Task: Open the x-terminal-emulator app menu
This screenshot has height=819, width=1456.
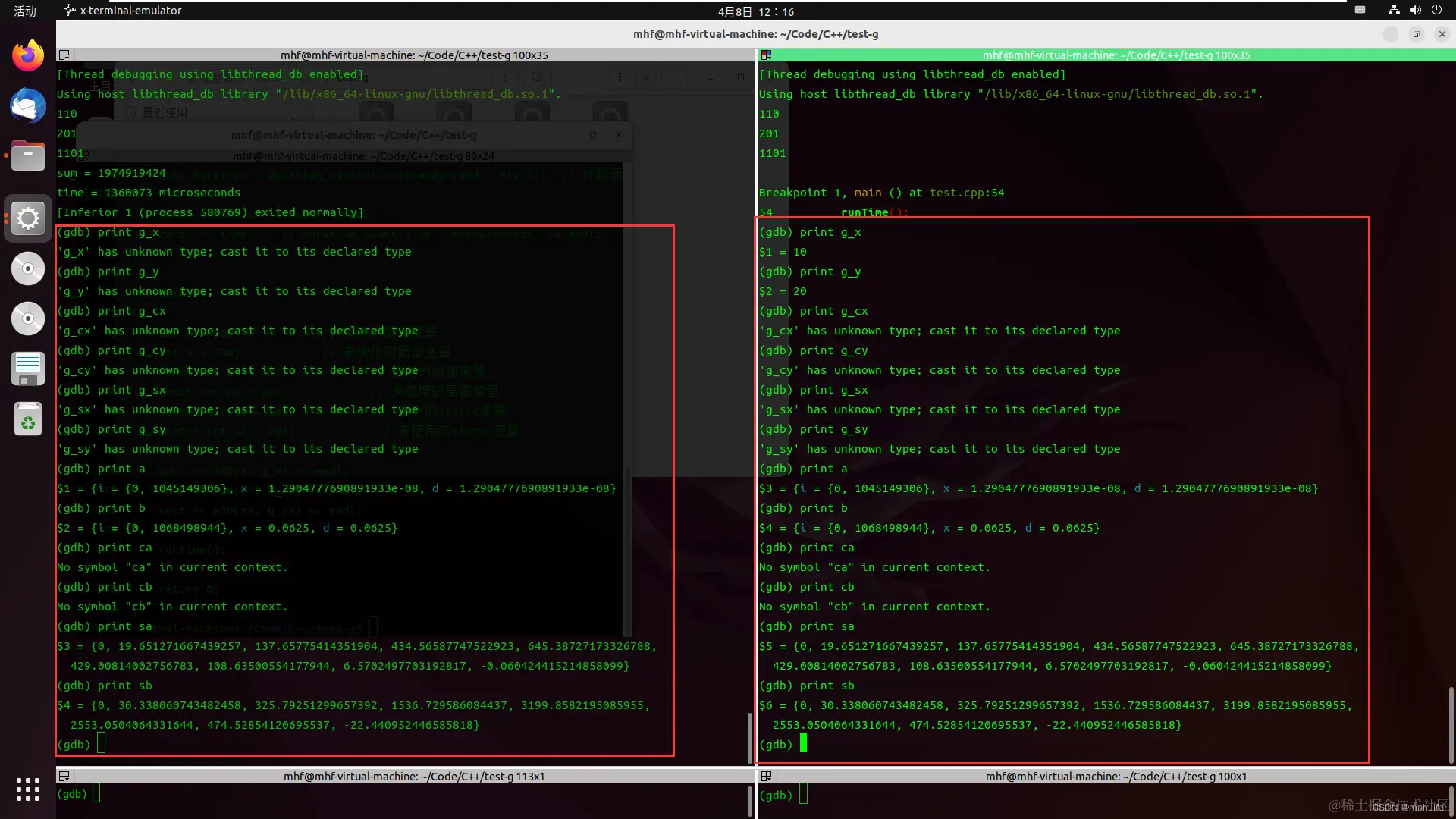Action: pyautogui.click(x=123, y=11)
